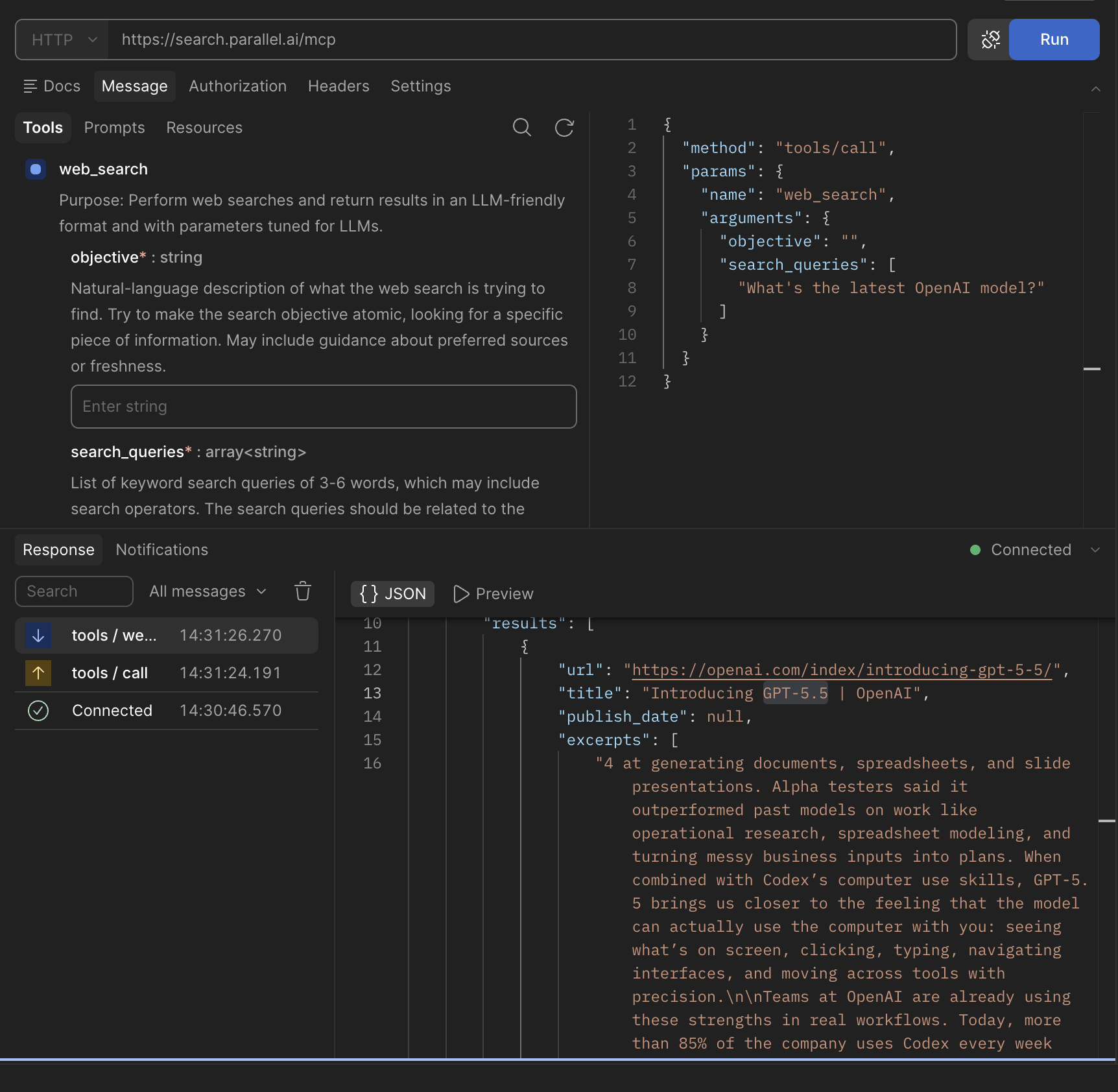Viewport: 1118px width, 1092px height.
Task: Collapse the request panel with the chevron
Action: 1095,89
